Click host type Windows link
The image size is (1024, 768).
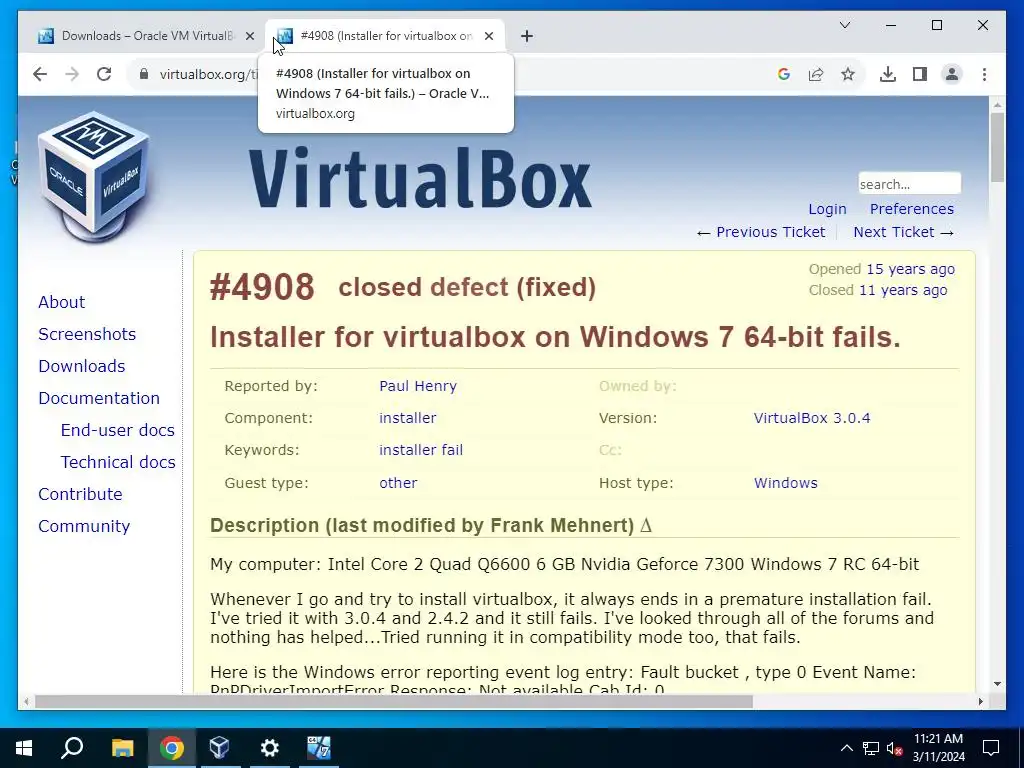click(x=786, y=483)
